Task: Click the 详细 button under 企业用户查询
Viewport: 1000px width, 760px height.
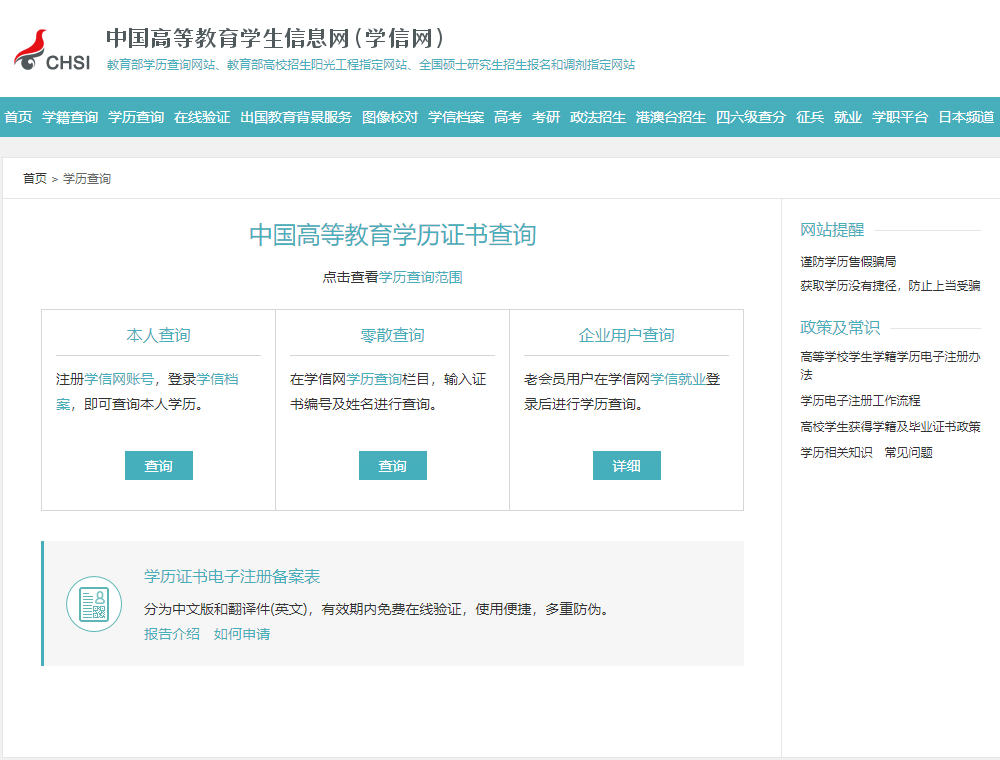Action: (x=627, y=465)
